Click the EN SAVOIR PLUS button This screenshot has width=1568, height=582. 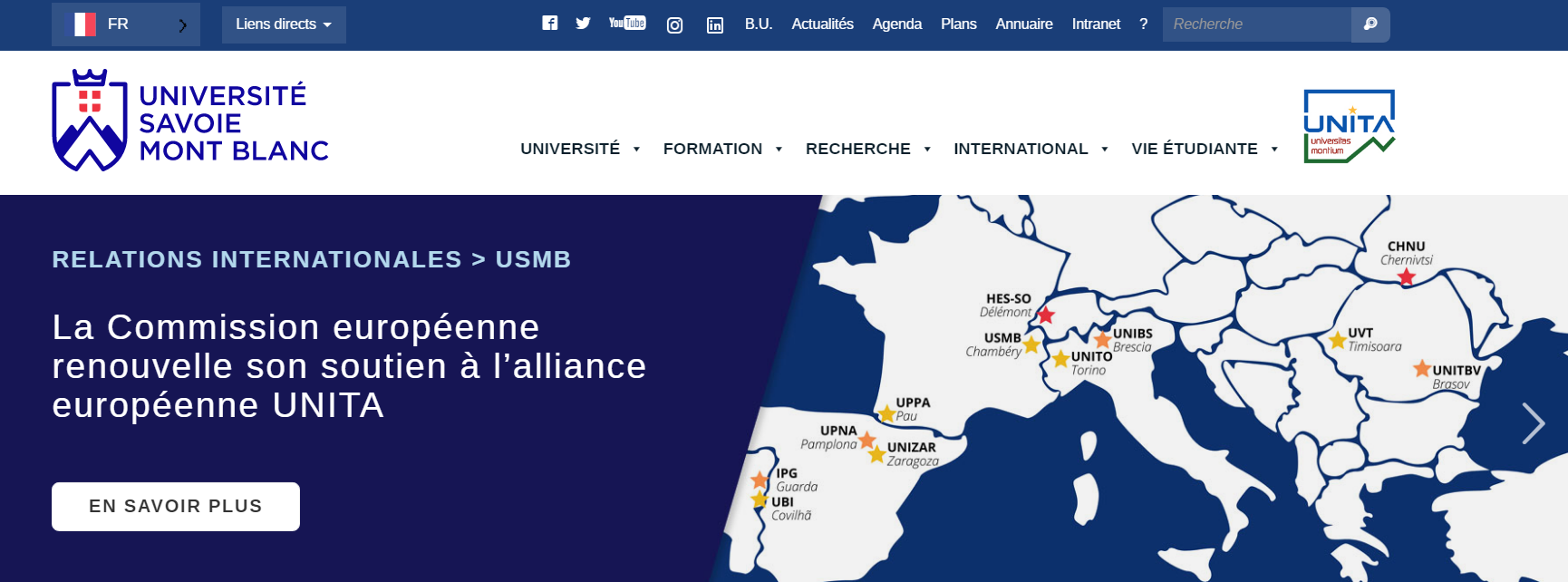coord(176,507)
